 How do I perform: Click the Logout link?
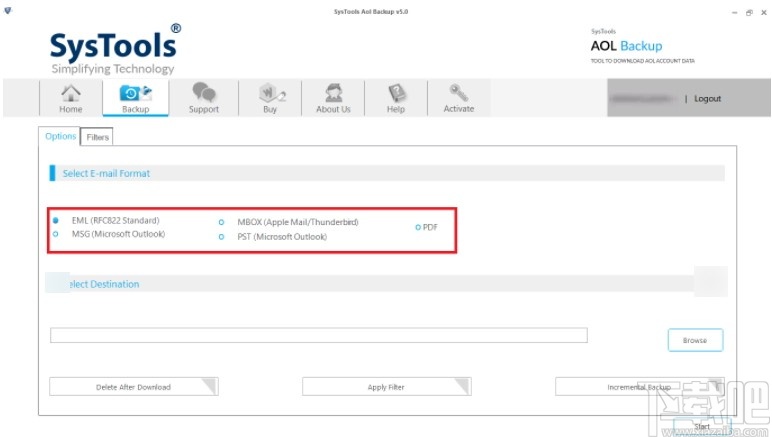tap(708, 98)
